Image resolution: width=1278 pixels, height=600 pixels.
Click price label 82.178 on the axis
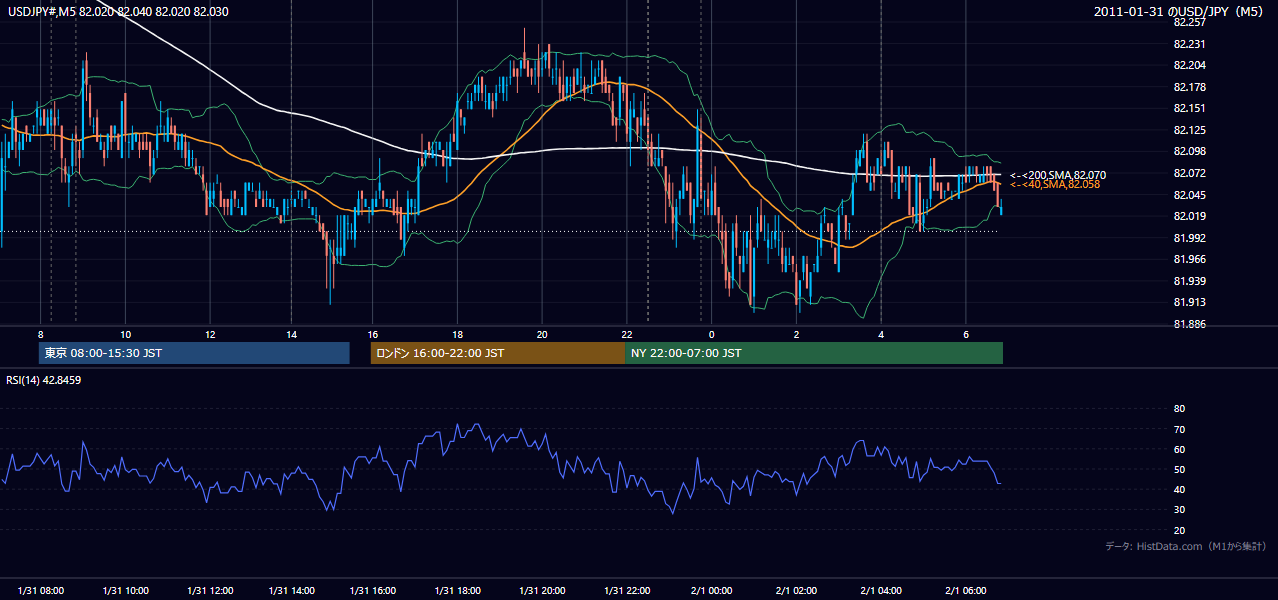(x=1188, y=87)
